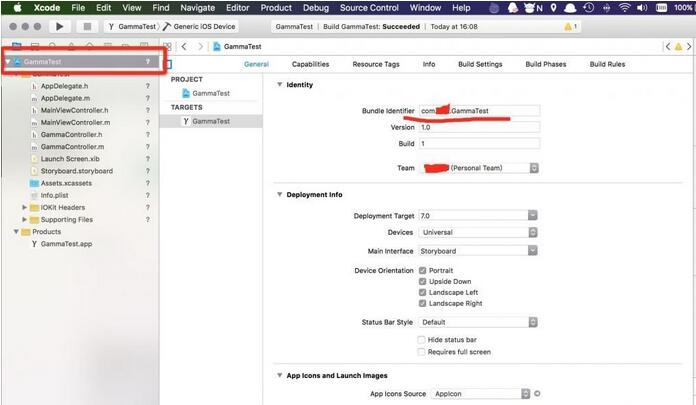This screenshot has width=696, height=405.
Task: Click the Build number field
Action: coord(479,143)
